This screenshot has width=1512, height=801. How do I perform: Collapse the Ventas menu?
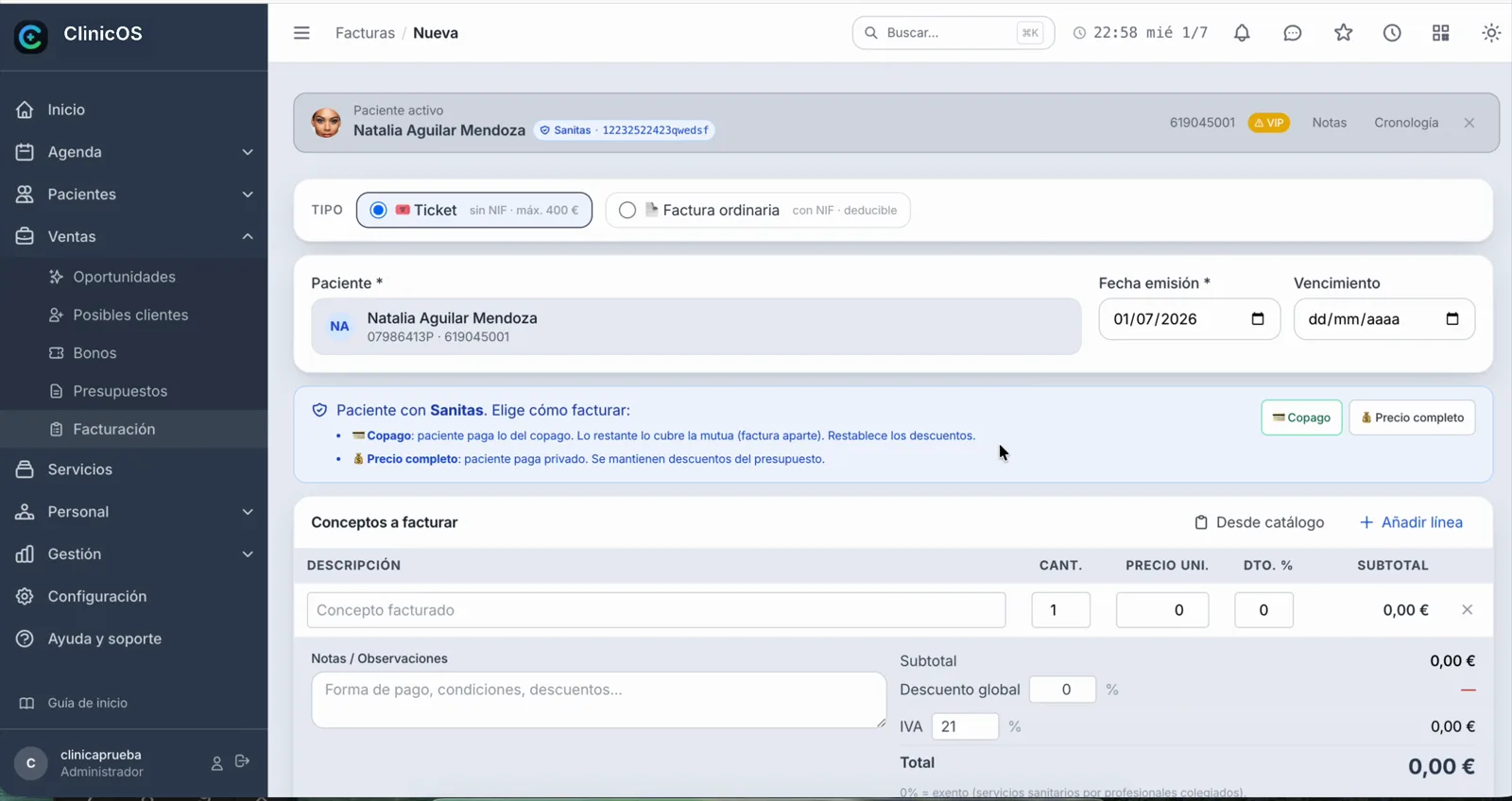point(133,237)
